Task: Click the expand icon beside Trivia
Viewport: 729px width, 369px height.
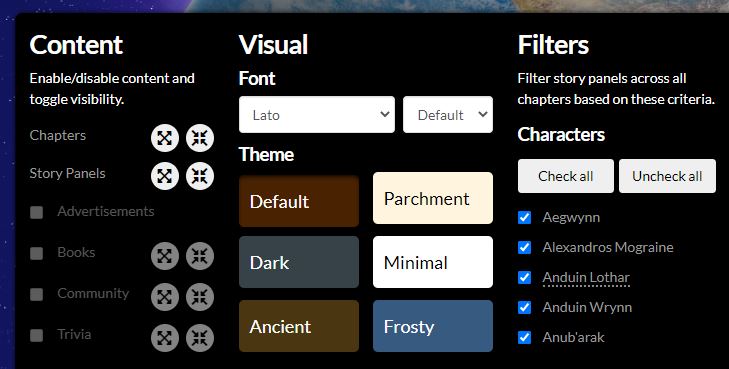Action: [x=165, y=338]
